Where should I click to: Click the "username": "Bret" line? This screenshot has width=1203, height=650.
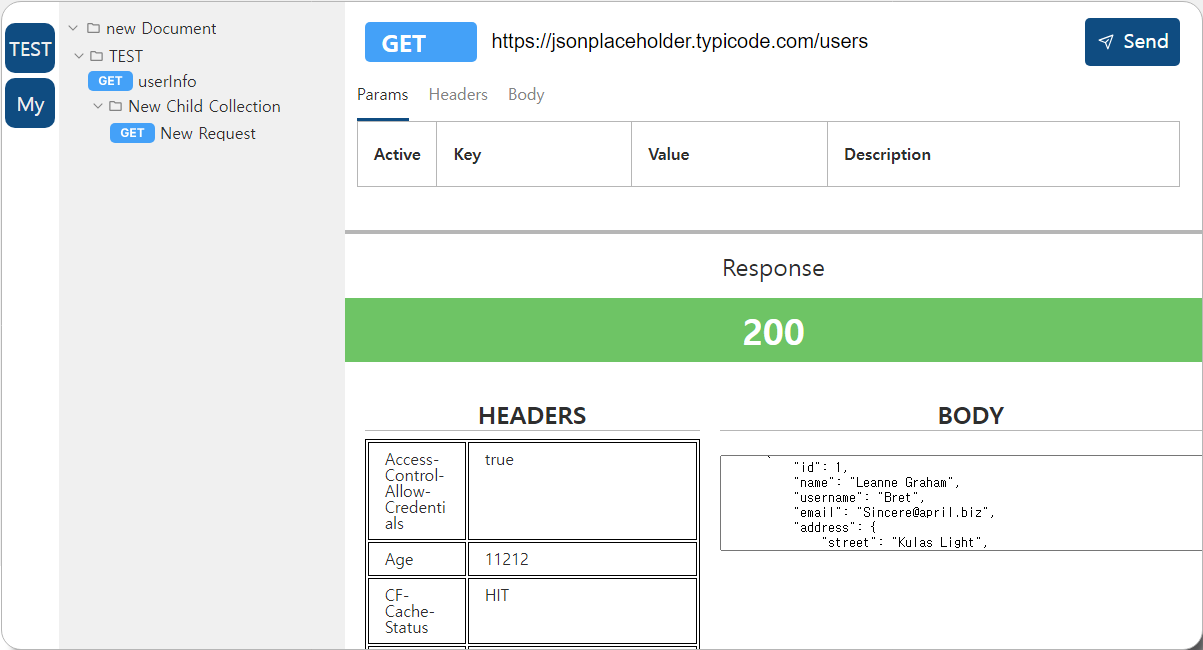pyautogui.click(x=859, y=497)
